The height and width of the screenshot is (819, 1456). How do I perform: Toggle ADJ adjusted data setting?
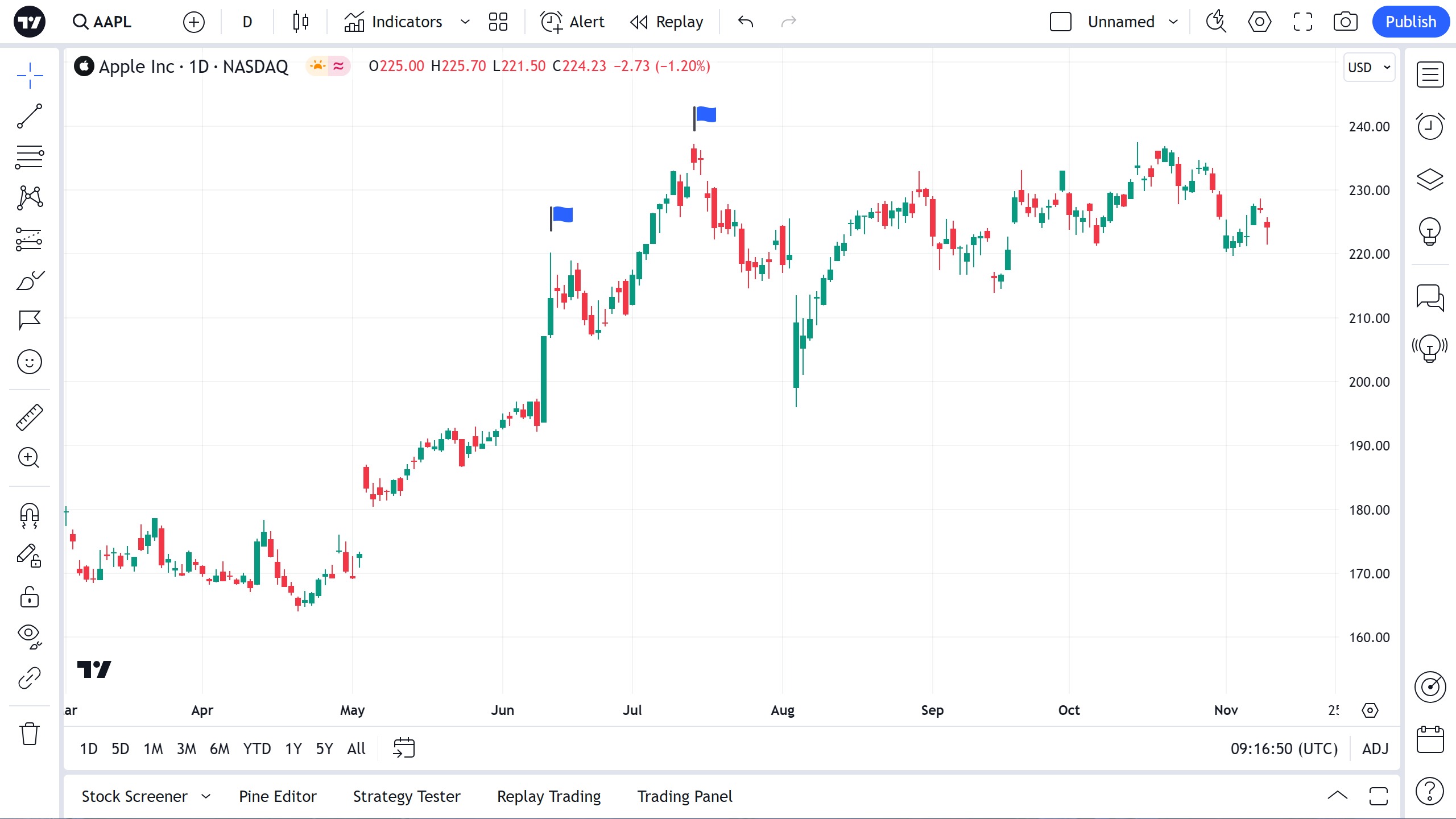tap(1375, 748)
